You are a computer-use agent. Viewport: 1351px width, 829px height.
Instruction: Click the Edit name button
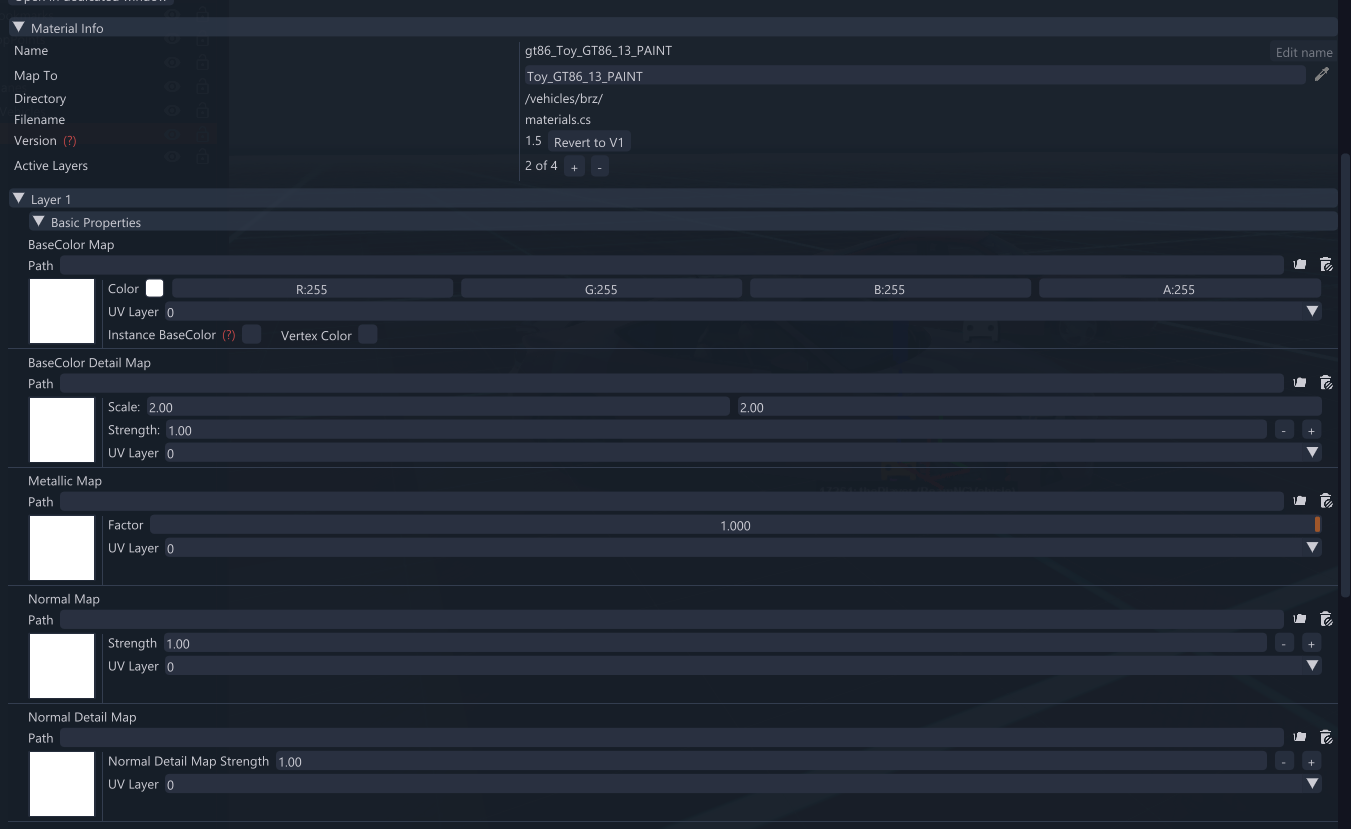(x=1304, y=52)
